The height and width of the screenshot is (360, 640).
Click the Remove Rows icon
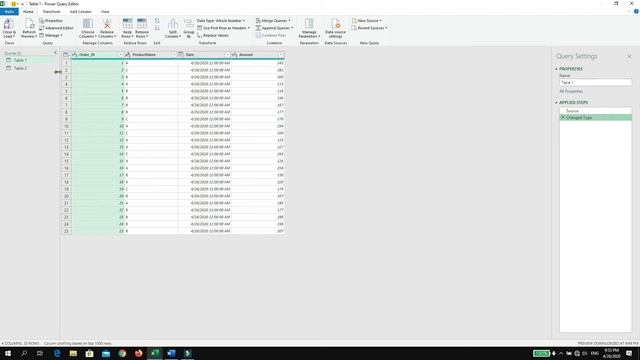(142, 24)
